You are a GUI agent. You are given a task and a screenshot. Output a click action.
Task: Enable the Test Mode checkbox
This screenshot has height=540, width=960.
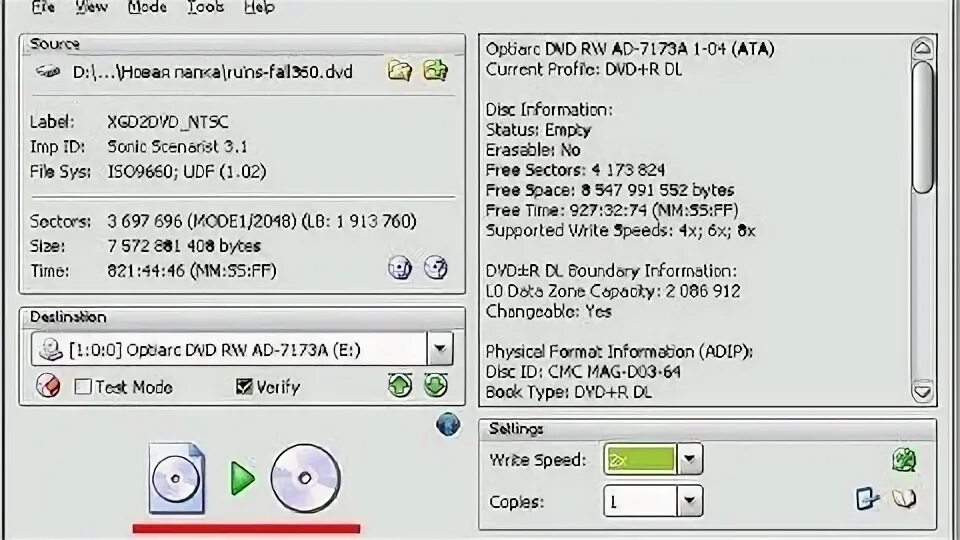point(83,386)
